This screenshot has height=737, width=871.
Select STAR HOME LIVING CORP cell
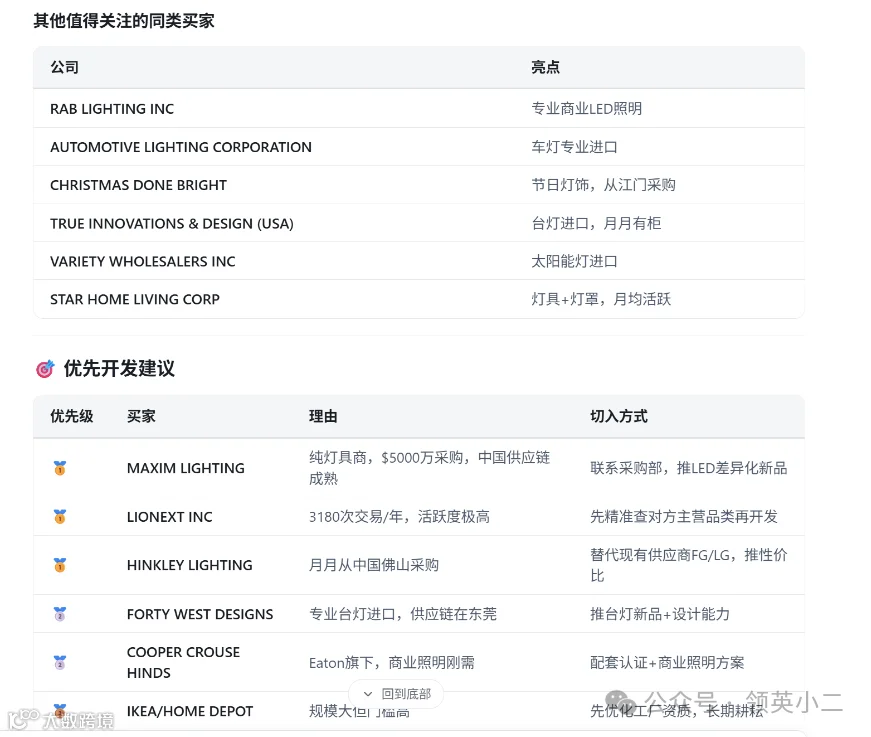[135, 299]
